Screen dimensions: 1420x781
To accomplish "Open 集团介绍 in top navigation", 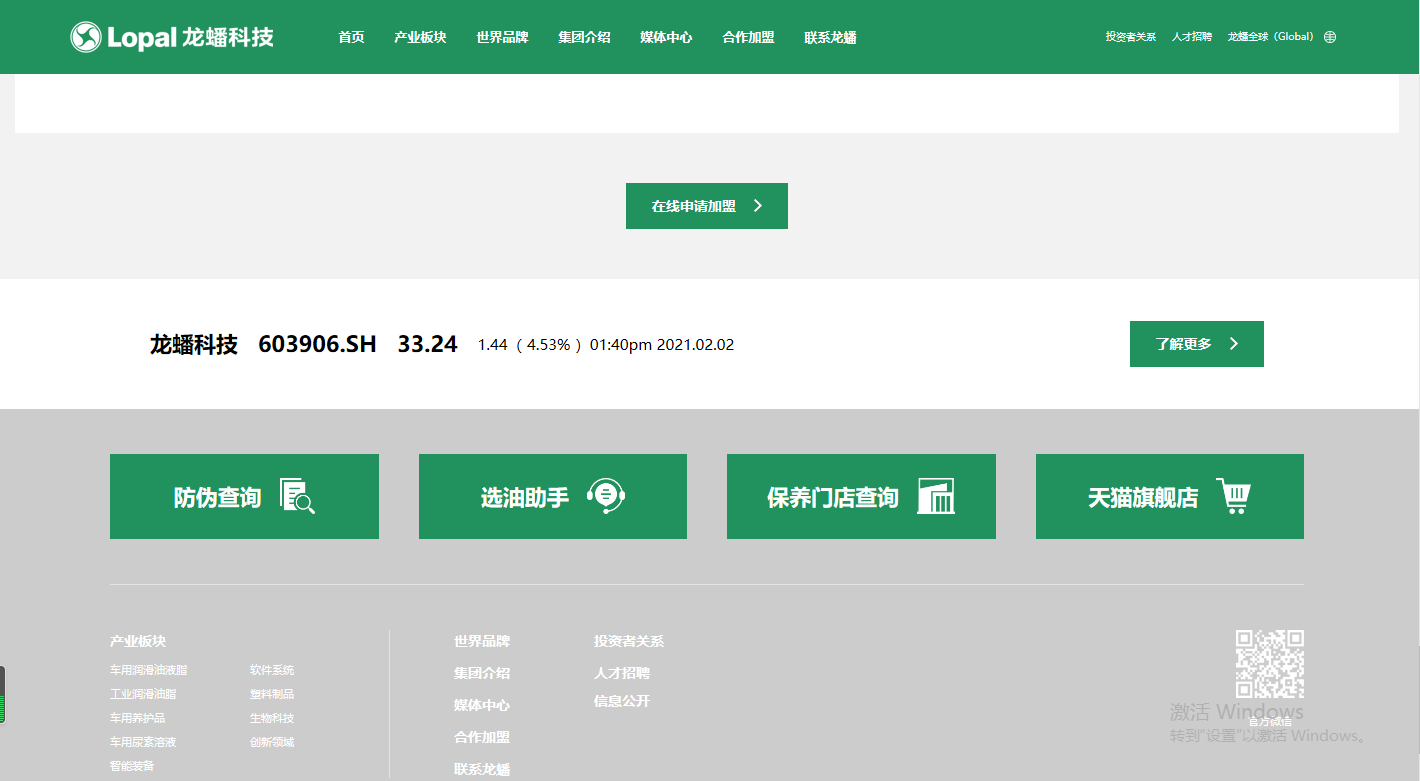I will point(584,37).
